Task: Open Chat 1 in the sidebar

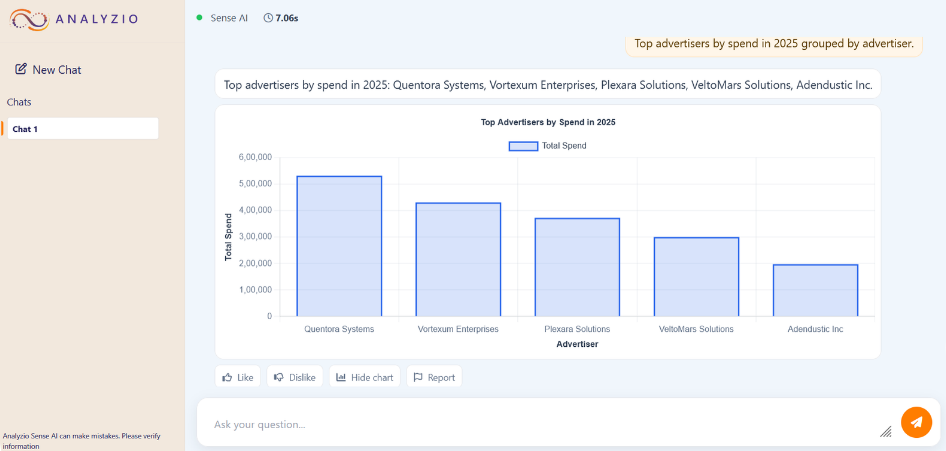Action: click(80, 129)
